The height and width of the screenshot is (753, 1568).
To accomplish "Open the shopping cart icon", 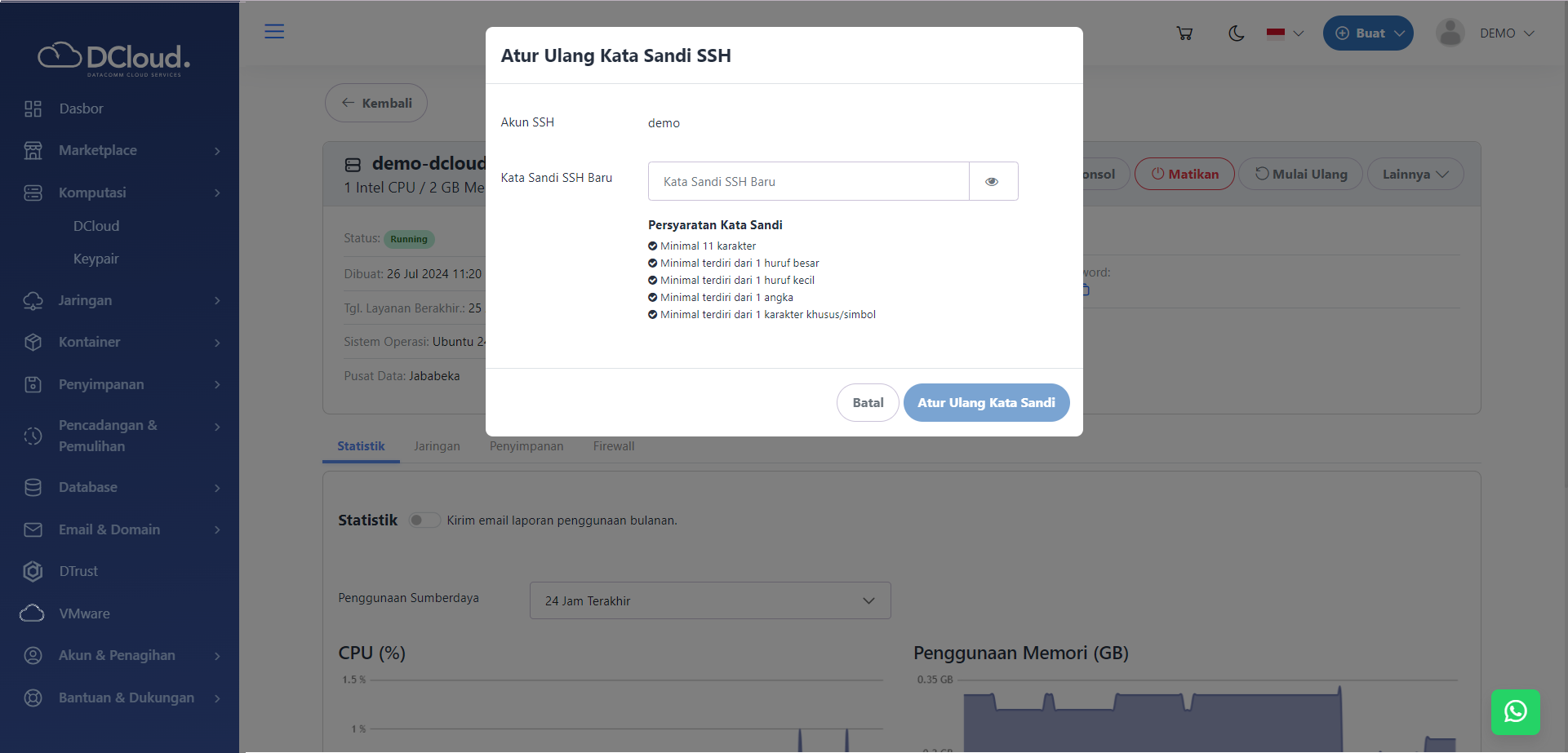I will point(1184,33).
